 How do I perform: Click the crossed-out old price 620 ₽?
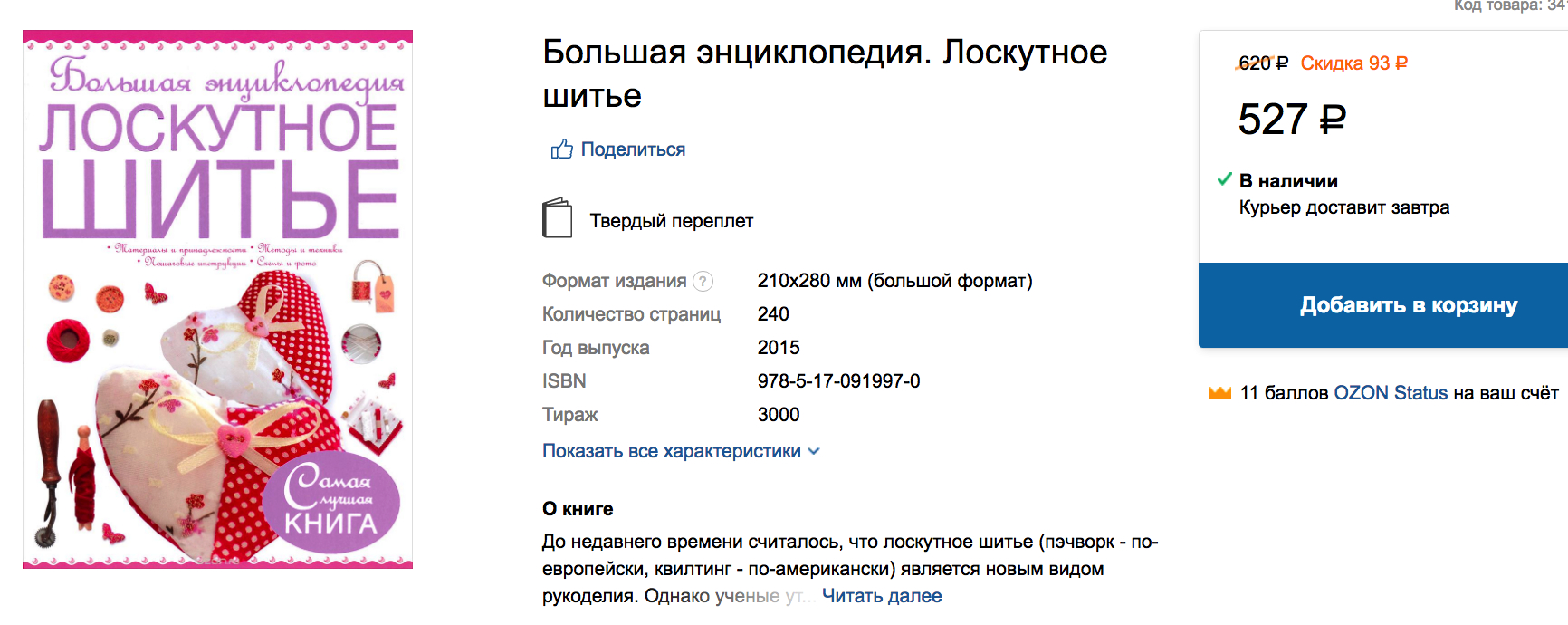(x=1263, y=63)
